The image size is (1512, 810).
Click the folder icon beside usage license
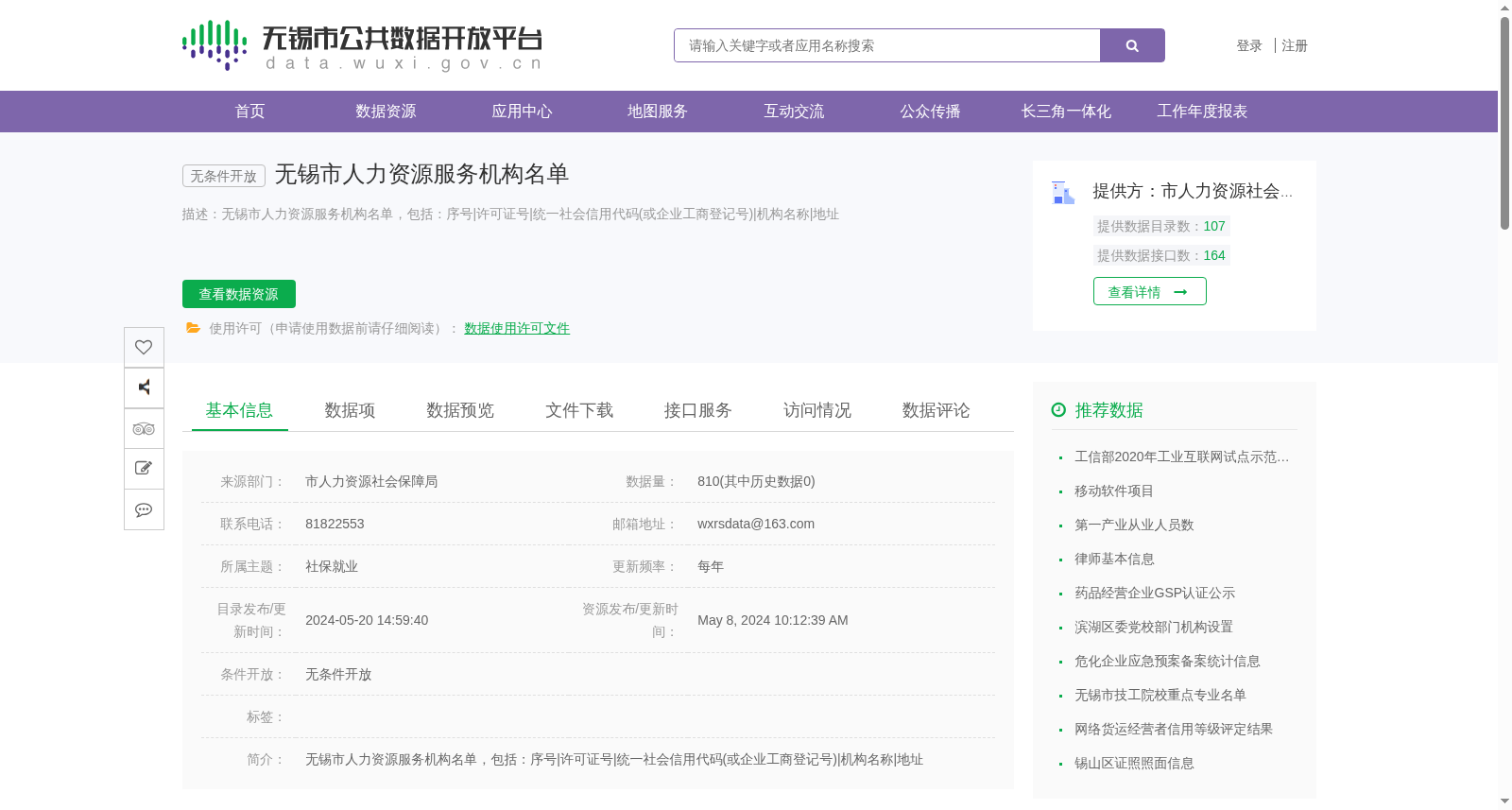coord(193,328)
